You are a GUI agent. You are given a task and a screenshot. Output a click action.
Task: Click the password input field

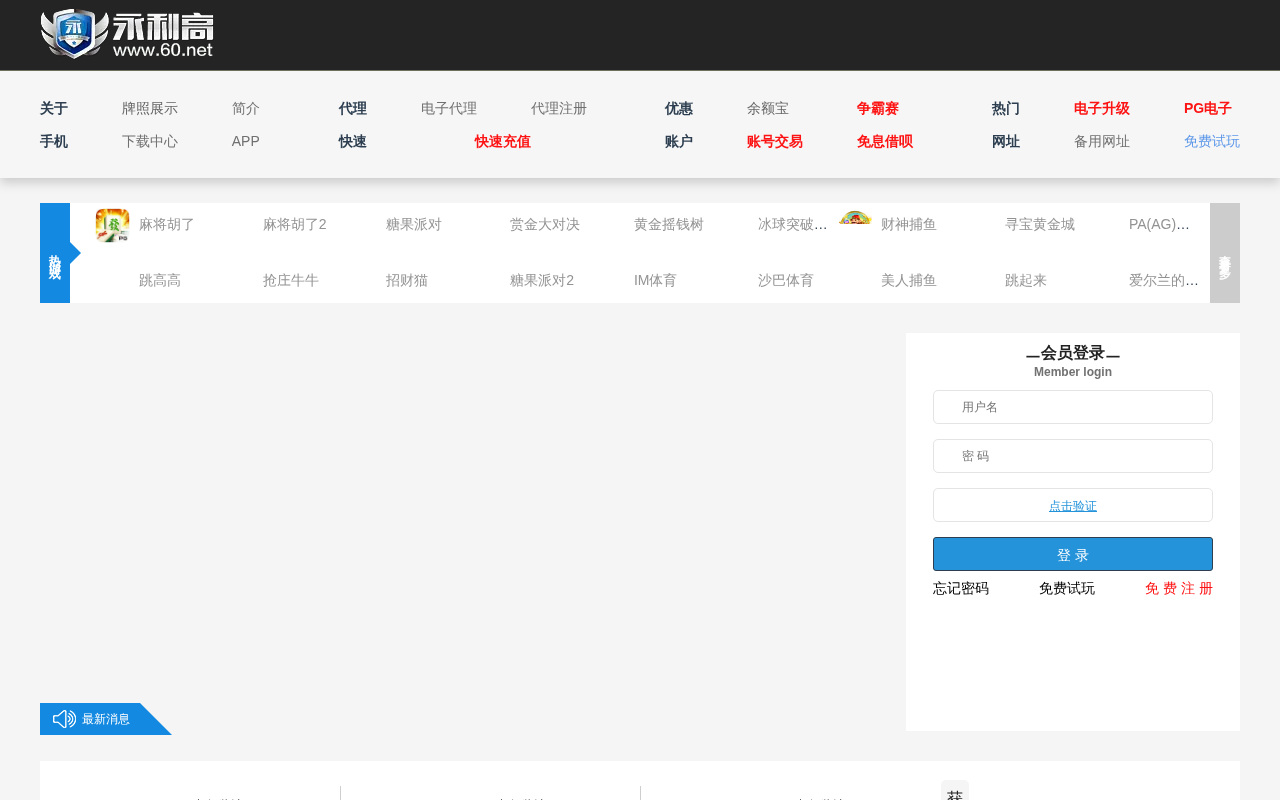pos(1072,456)
